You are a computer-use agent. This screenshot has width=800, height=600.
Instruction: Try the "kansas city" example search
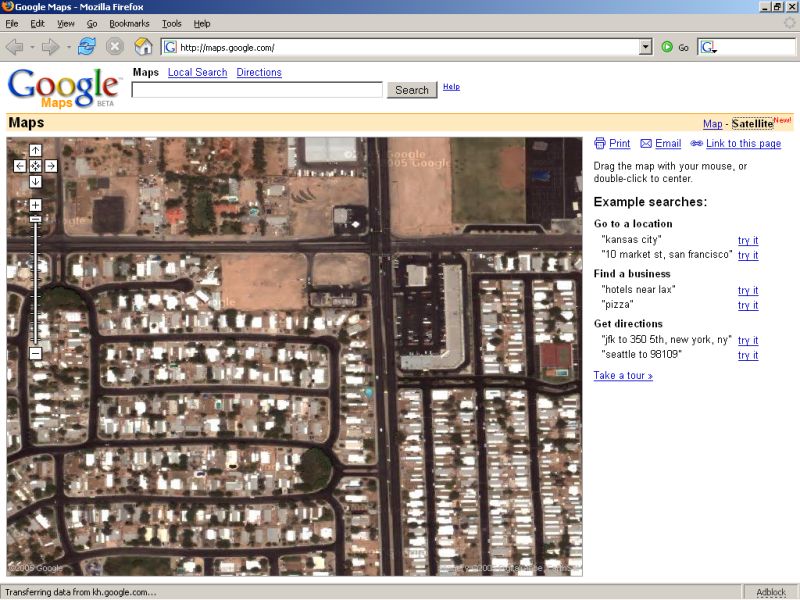tap(747, 240)
